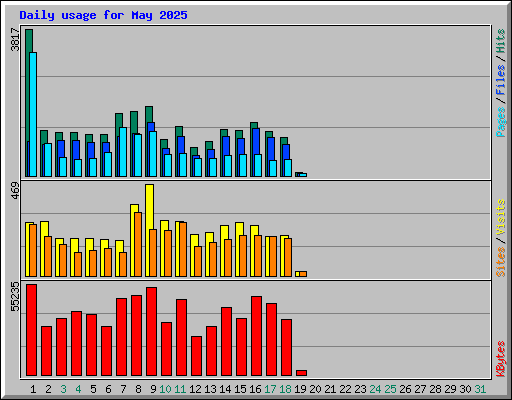Screen dimensions: 512x400
Task: Click day label 29 on the x-axis
Action: 450,389
